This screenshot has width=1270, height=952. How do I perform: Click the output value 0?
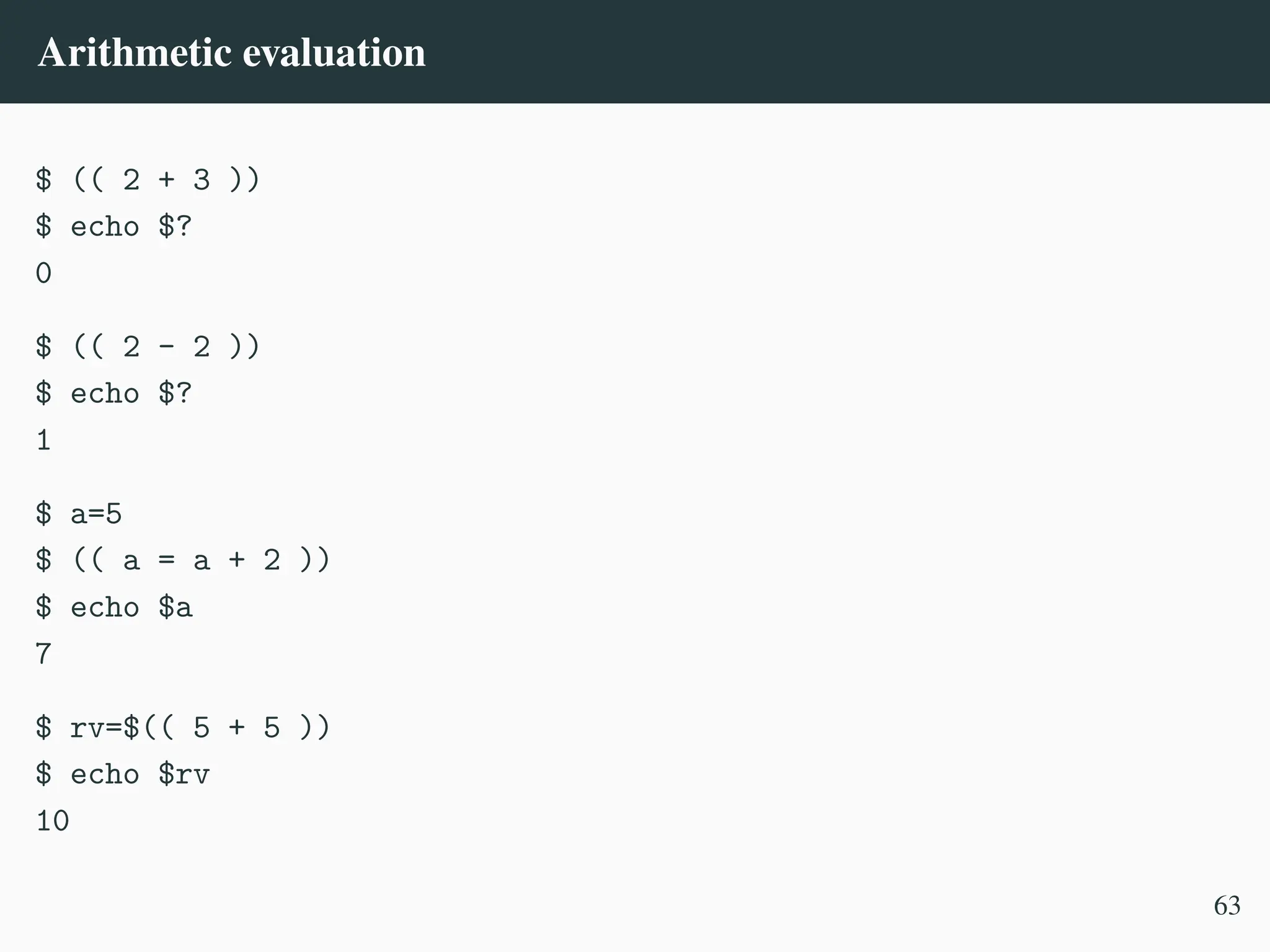coord(43,273)
